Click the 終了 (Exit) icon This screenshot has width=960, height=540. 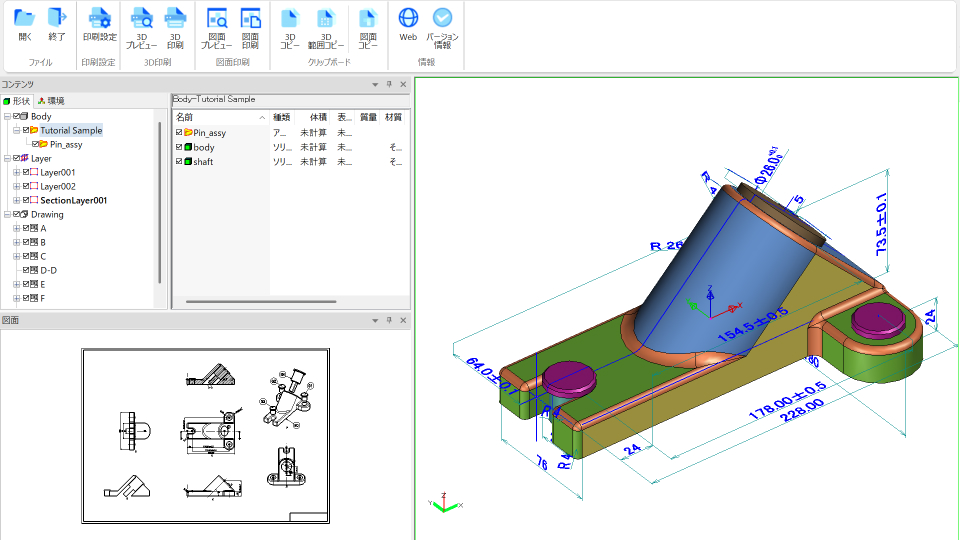tap(57, 24)
